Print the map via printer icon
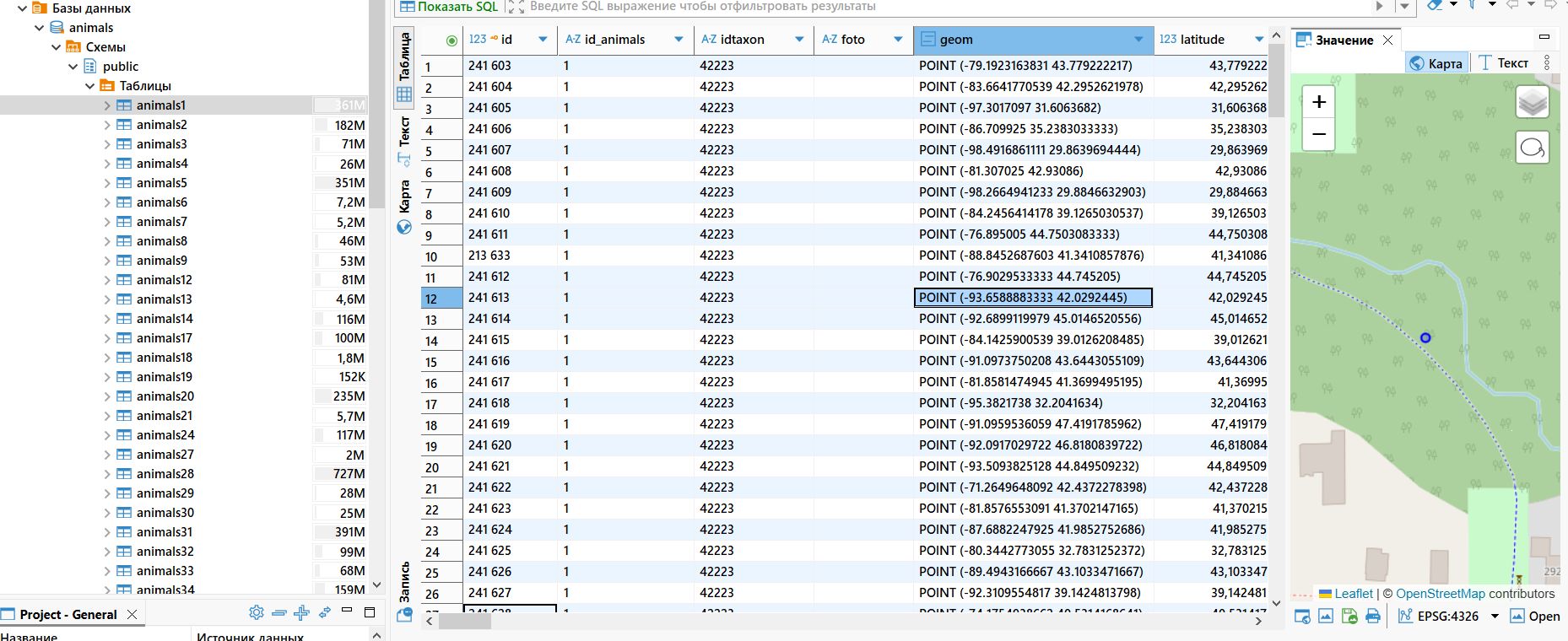This screenshot has width=1568, height=641. coord(1373,617)
